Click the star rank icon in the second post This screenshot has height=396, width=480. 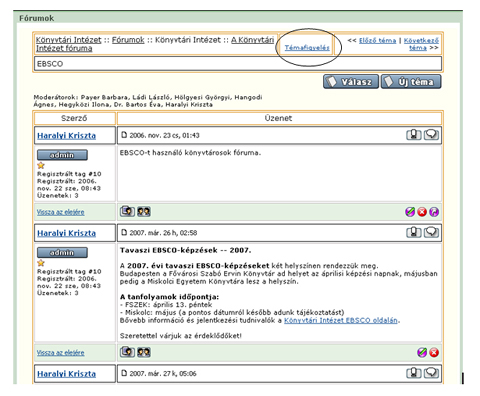click(x=41, y=263)
